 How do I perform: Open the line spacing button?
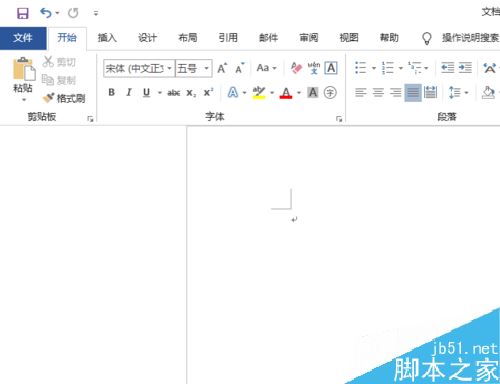coord(454,92)
